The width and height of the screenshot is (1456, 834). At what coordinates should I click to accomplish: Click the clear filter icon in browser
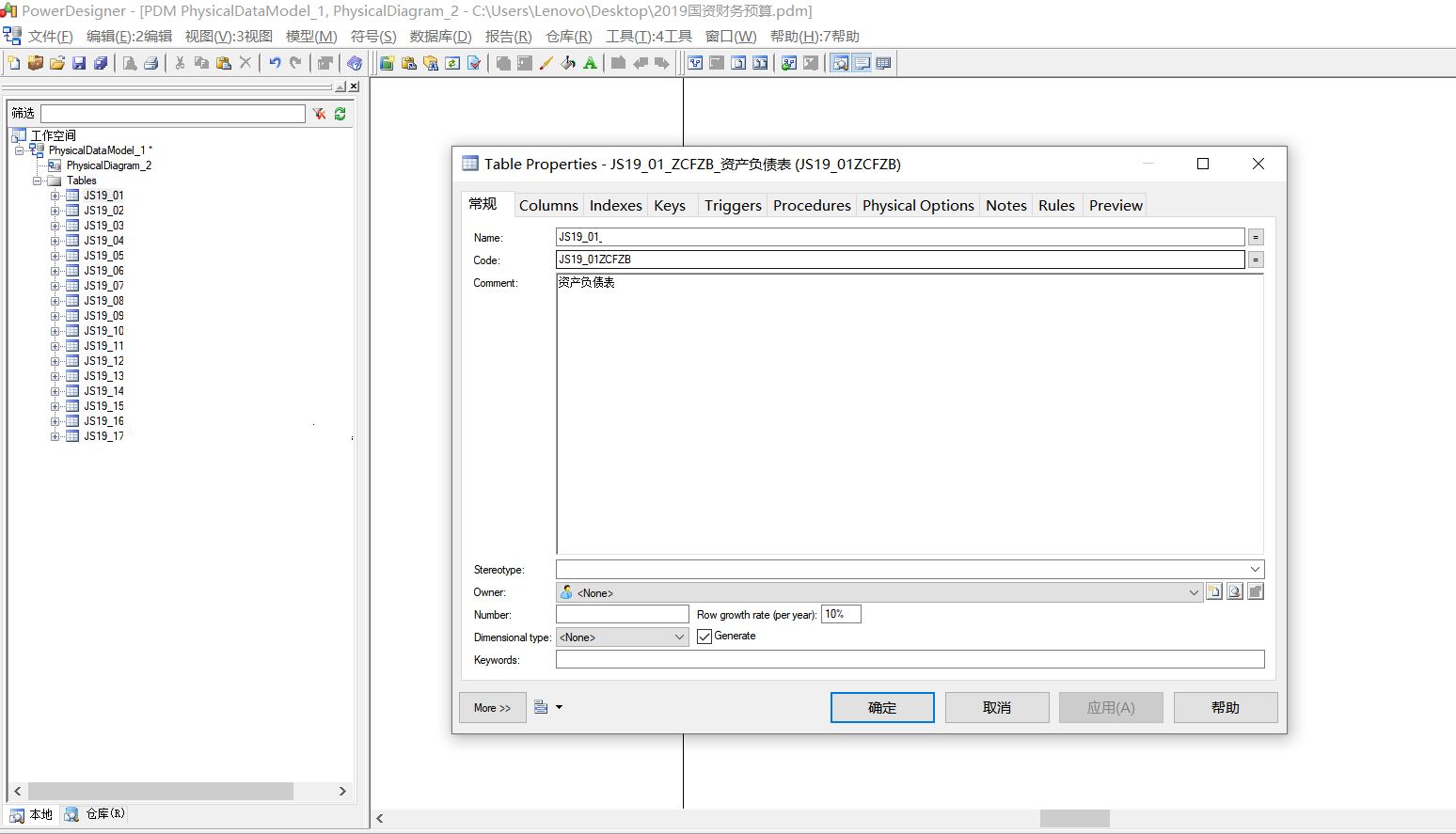point(320,114)
